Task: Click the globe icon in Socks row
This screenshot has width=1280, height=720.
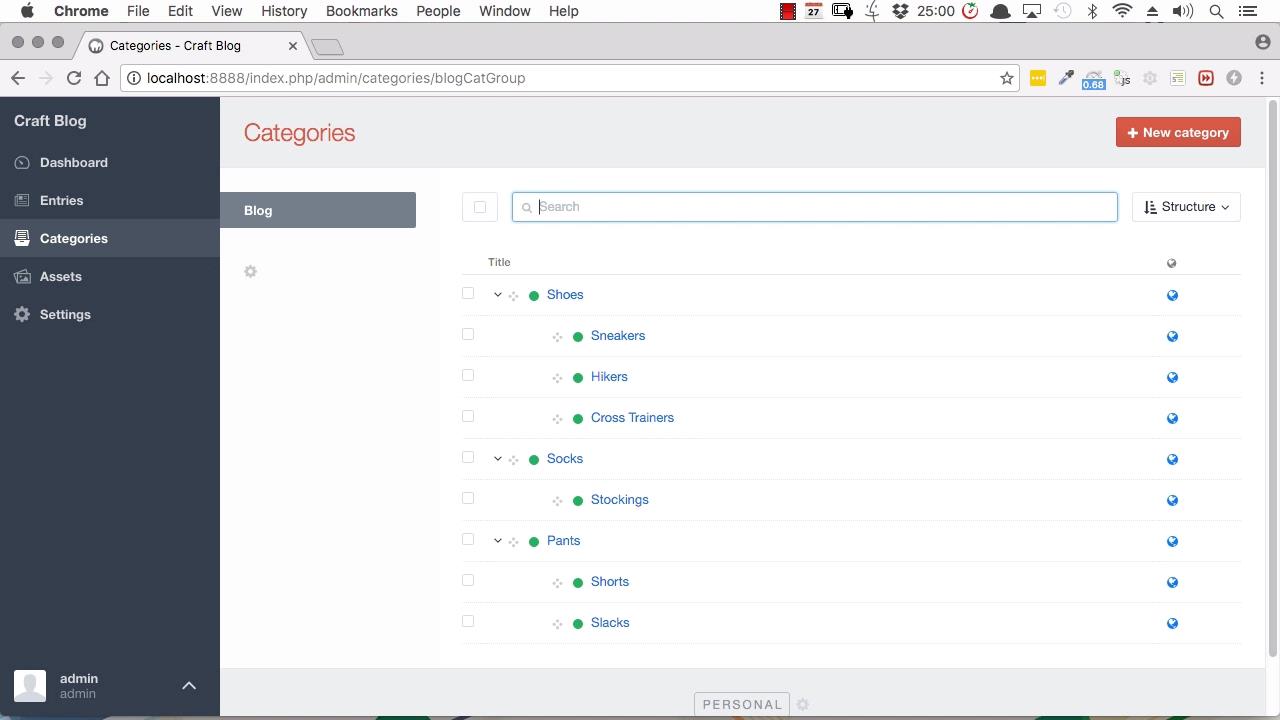Action: coord(1172,459)
